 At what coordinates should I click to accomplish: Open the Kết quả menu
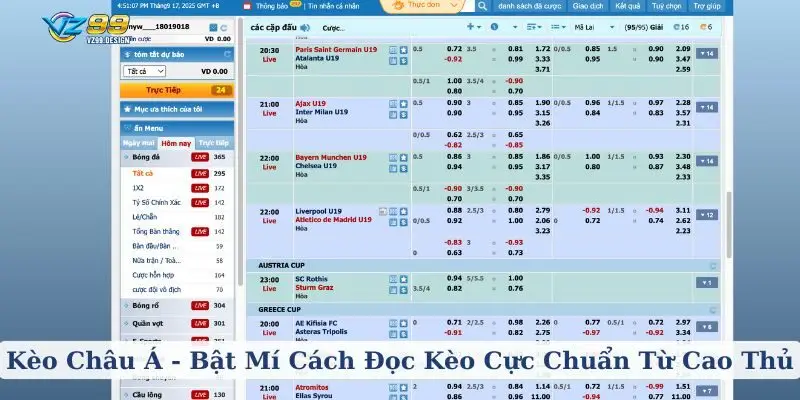tap(628, 6)
